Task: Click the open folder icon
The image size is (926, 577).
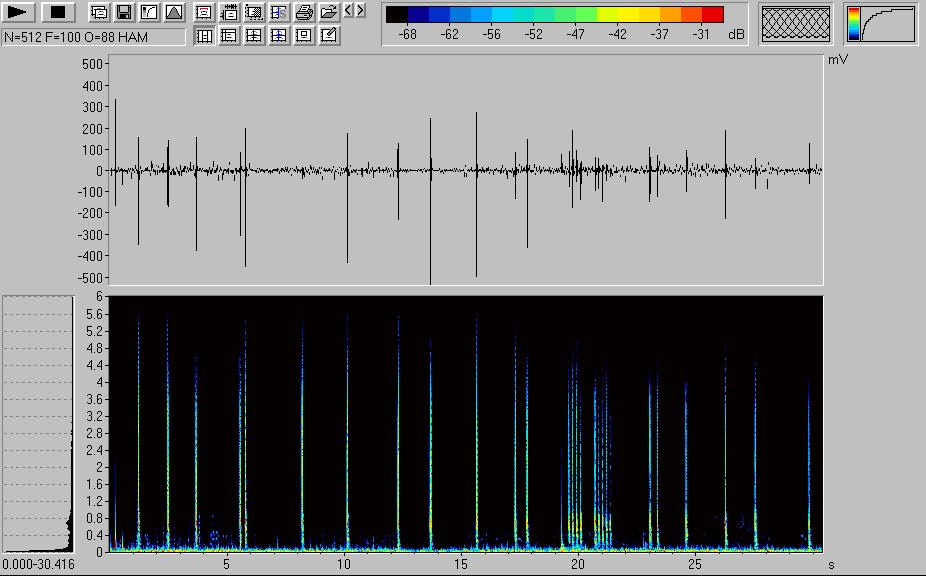Action: coord(329,12)
